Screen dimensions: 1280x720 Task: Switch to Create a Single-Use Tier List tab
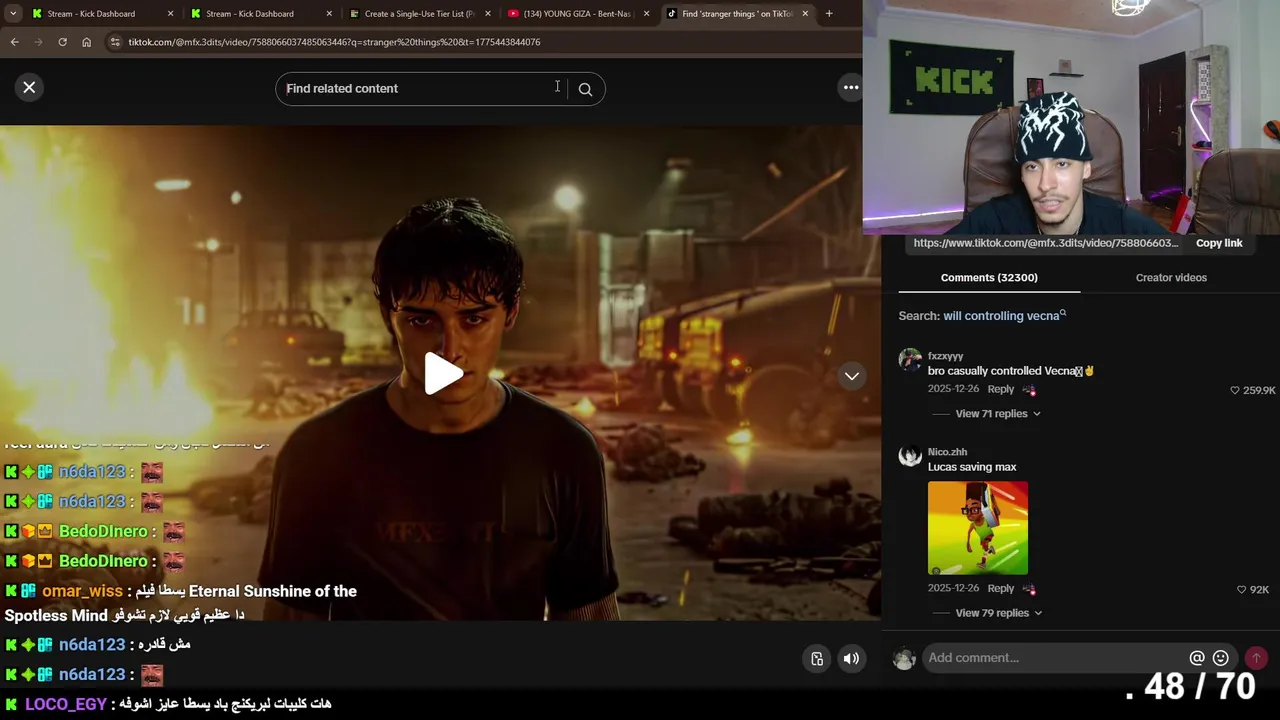(419, 14)
